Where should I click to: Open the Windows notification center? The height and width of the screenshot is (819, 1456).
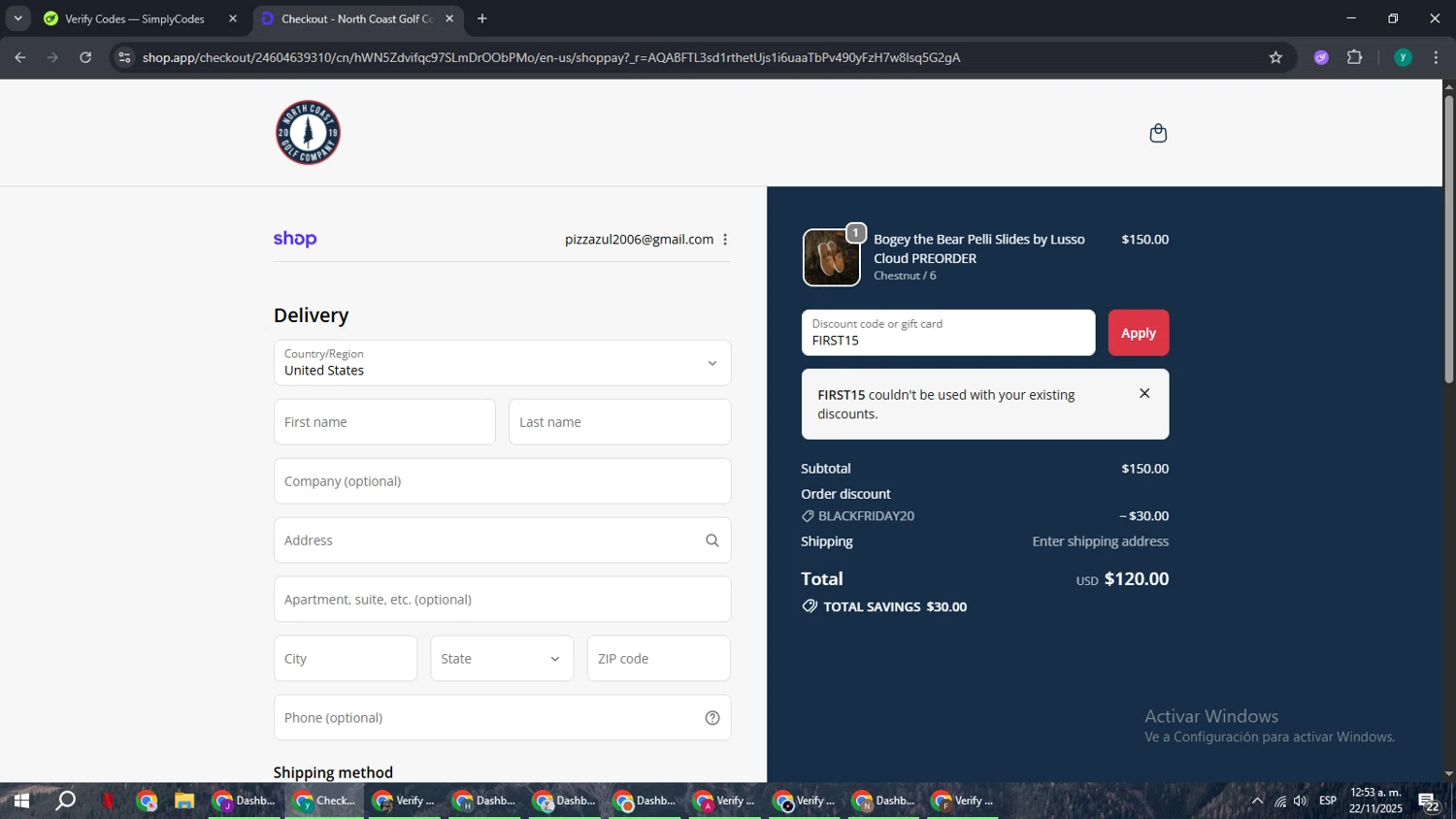pos(1429,802)
